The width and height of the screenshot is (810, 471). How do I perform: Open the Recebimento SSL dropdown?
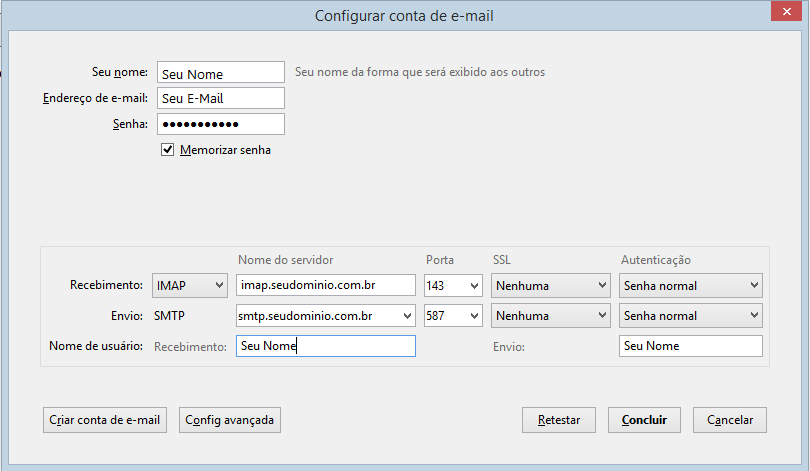(x=550, y=285)
